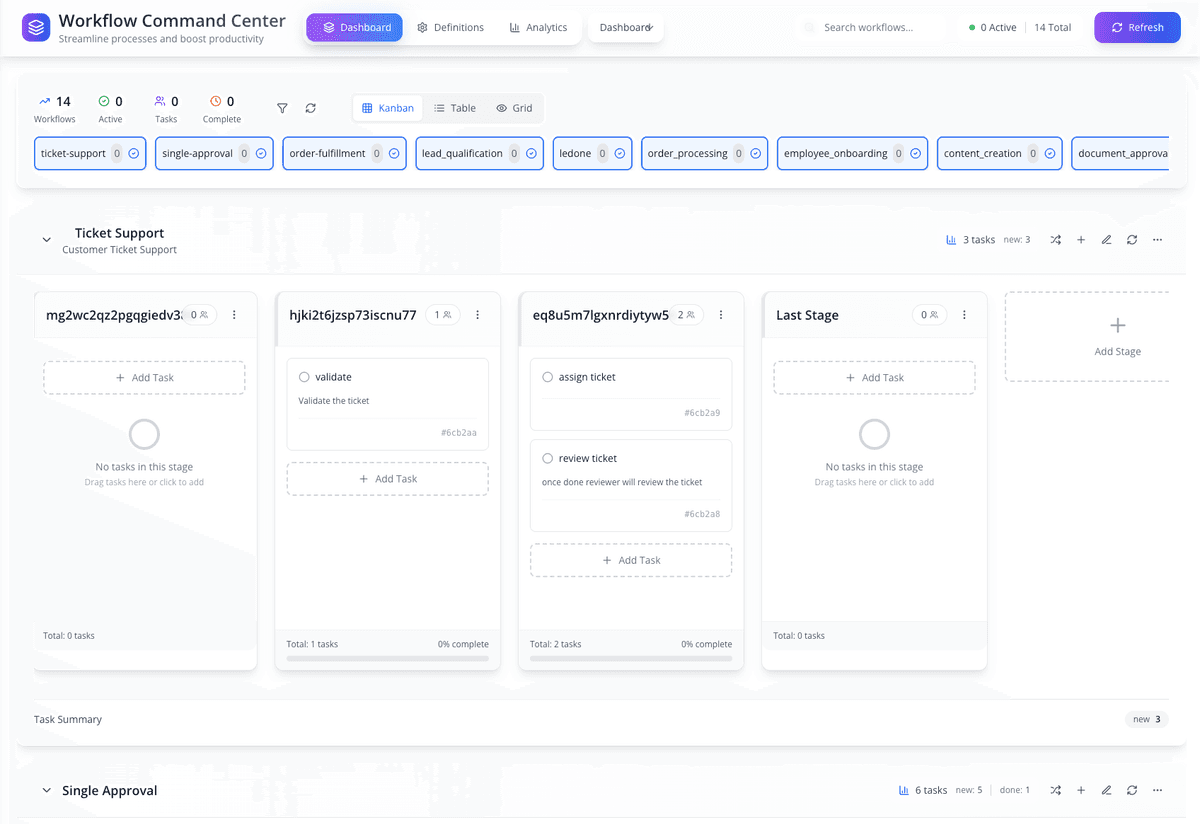The image size is (1200, 824).
Task: Click Add Task in the Last Stage column
Action: tap(874, 377)
